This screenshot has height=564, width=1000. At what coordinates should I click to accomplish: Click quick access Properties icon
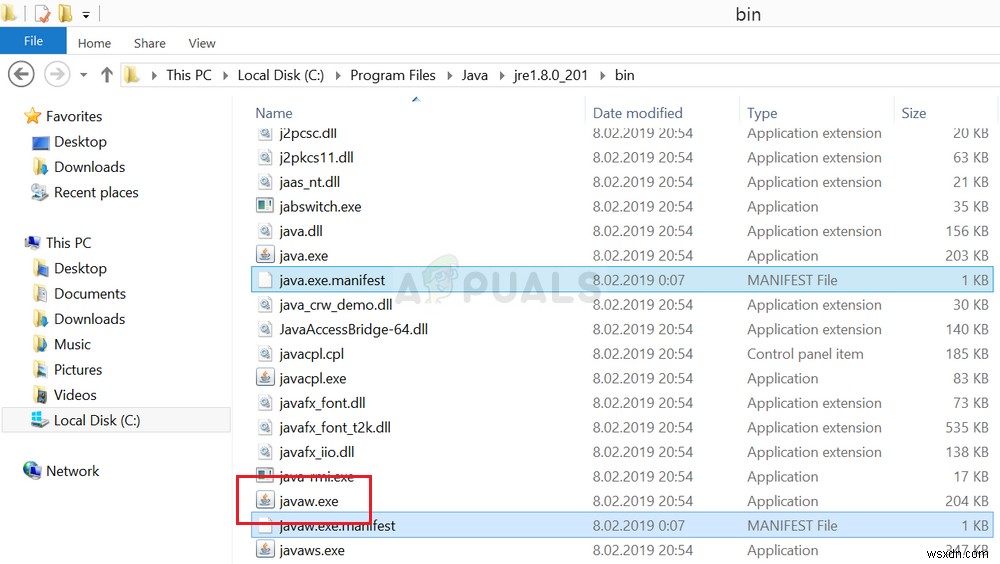pos(42,13)
